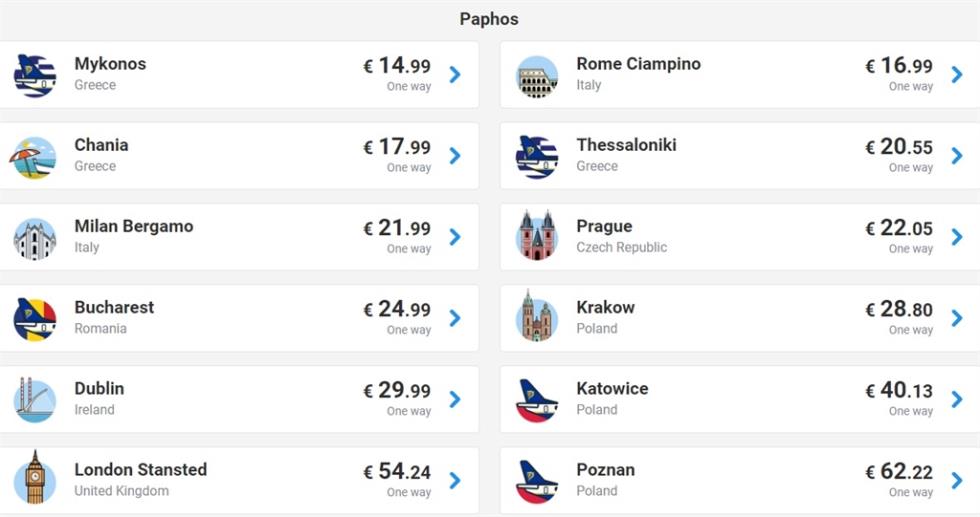Click the Dublin bridge icon
This screenshot has height=517, width=980.
pos(35,399)
